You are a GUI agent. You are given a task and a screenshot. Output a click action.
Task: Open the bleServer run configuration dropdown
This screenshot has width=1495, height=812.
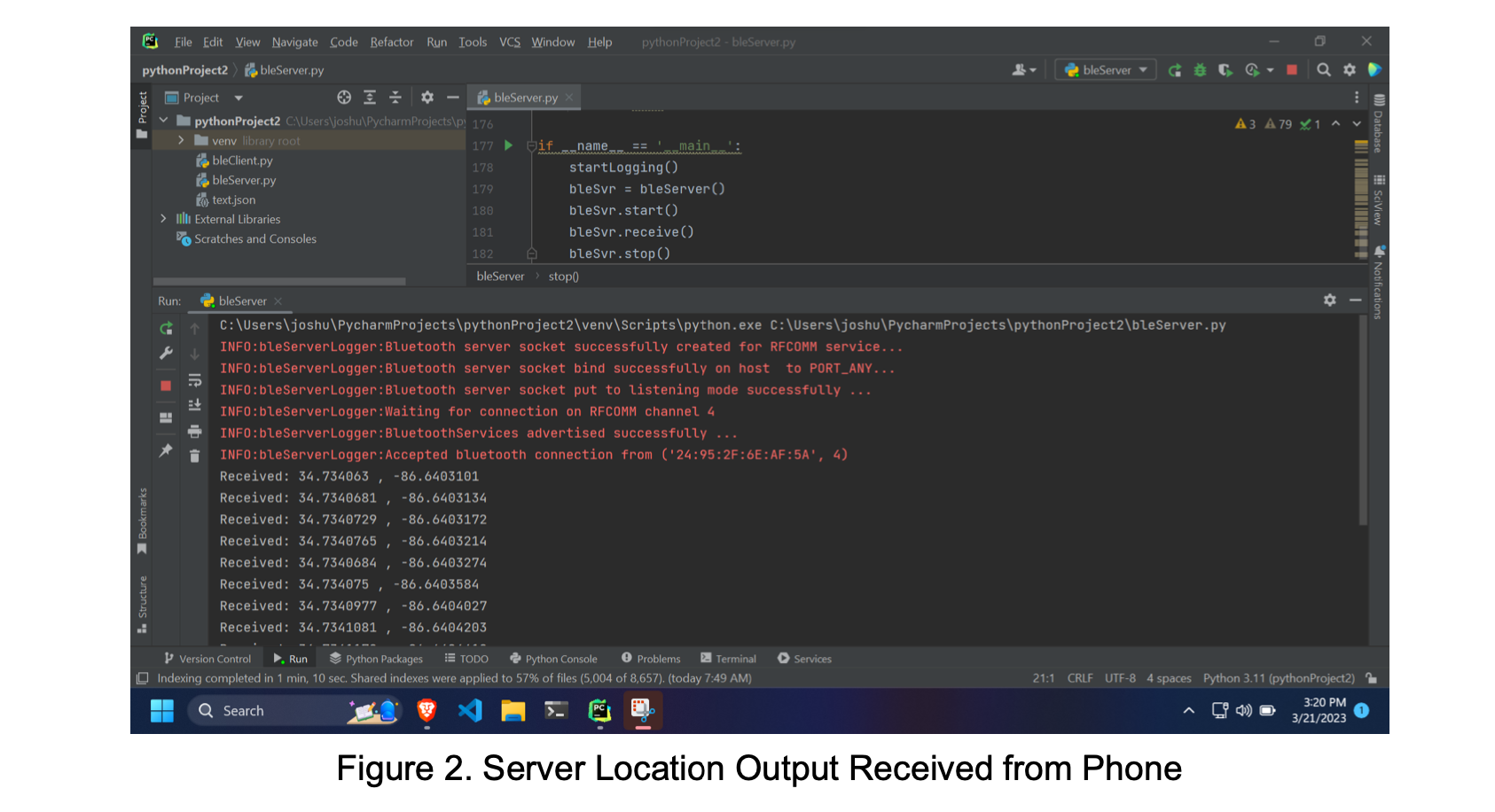coord(1105,69)
